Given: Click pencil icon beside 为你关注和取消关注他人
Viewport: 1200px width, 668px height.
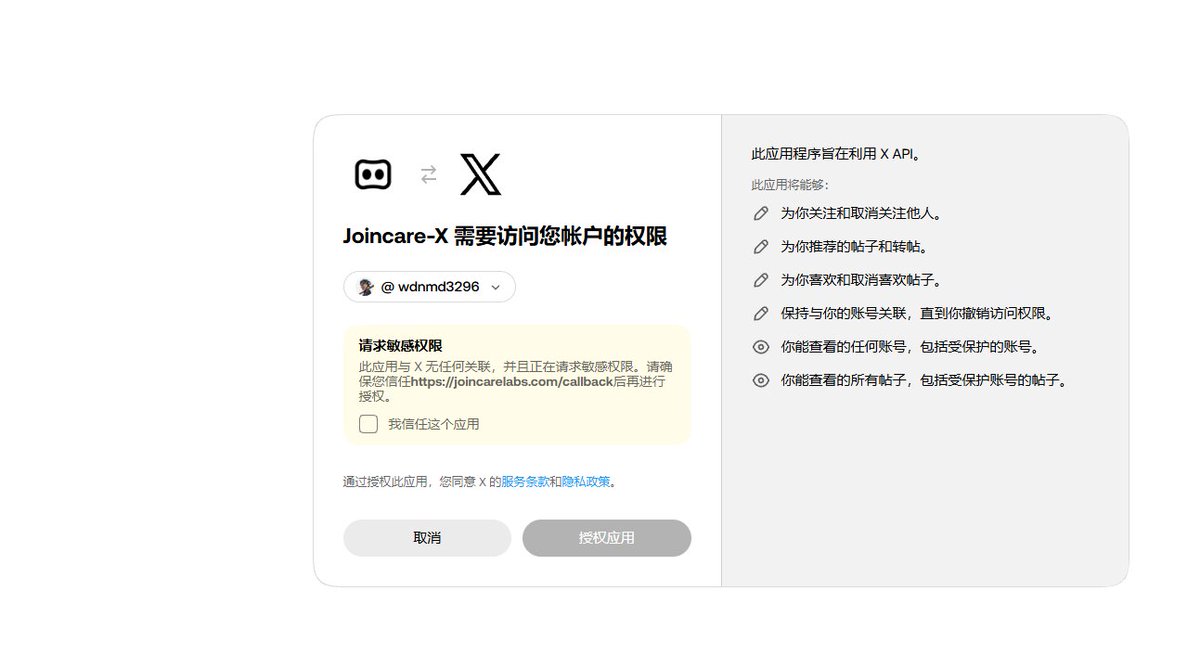Looking at the screenshot, I should point(761,213).
